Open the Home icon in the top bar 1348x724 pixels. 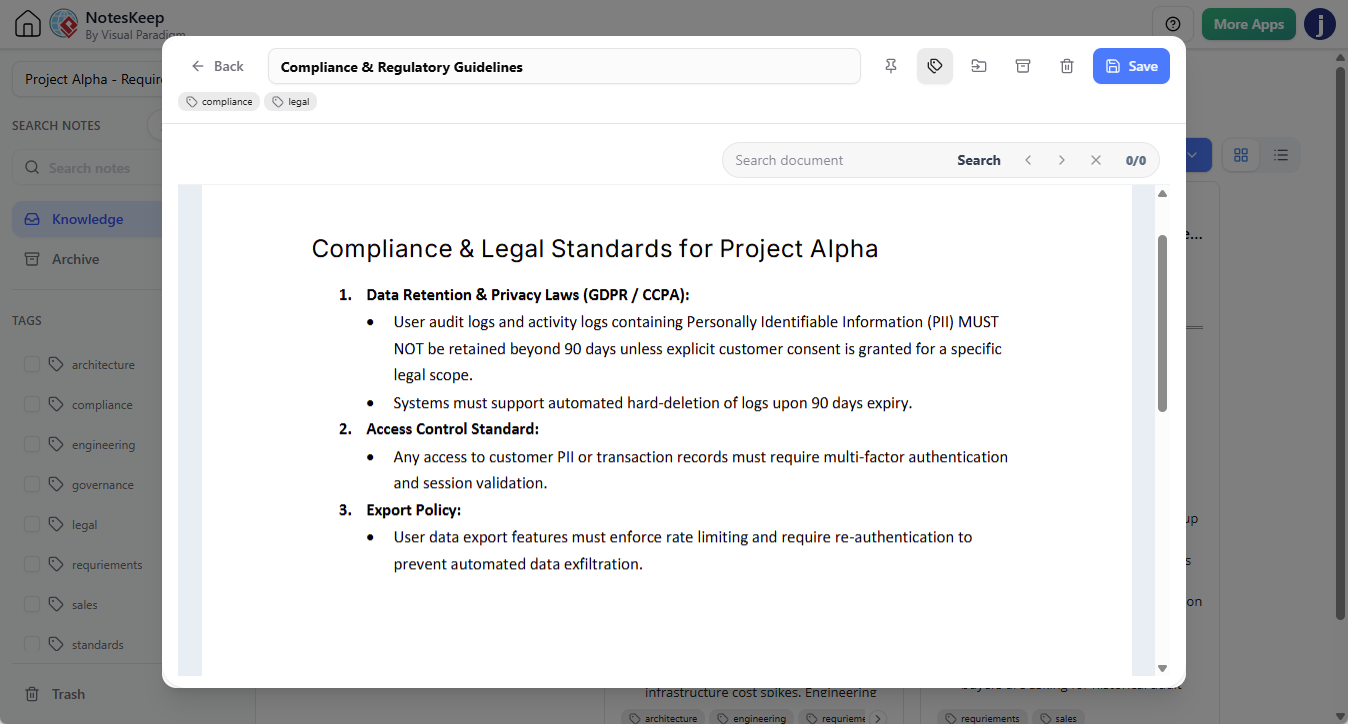[28, 24]
